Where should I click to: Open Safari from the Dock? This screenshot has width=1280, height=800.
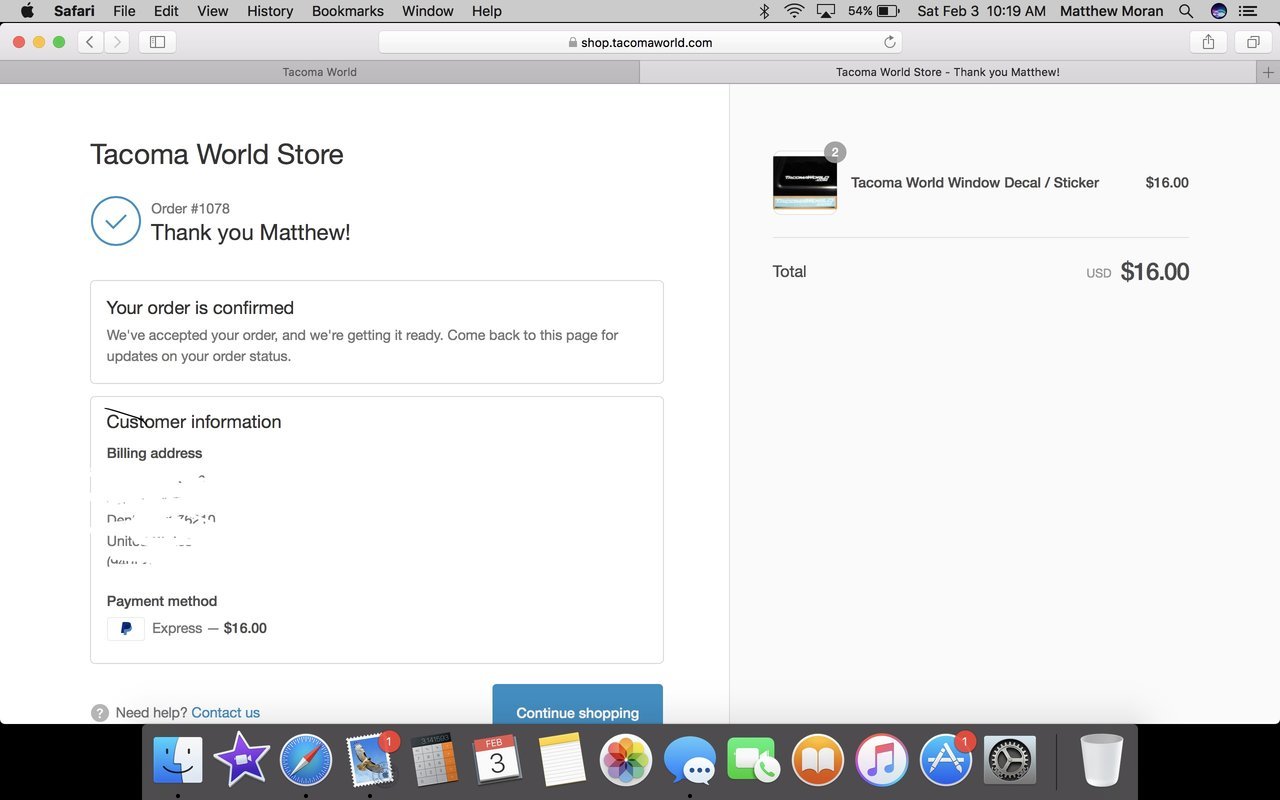pyautogui.click(x=305, y=760)
